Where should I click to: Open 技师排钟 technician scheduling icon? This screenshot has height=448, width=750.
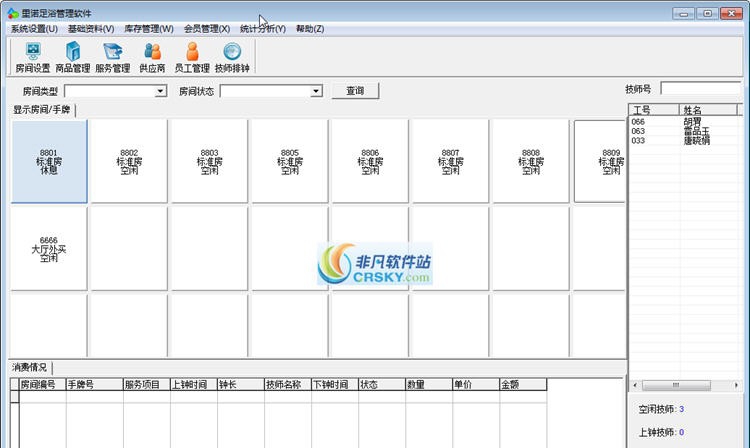point(232,57)
